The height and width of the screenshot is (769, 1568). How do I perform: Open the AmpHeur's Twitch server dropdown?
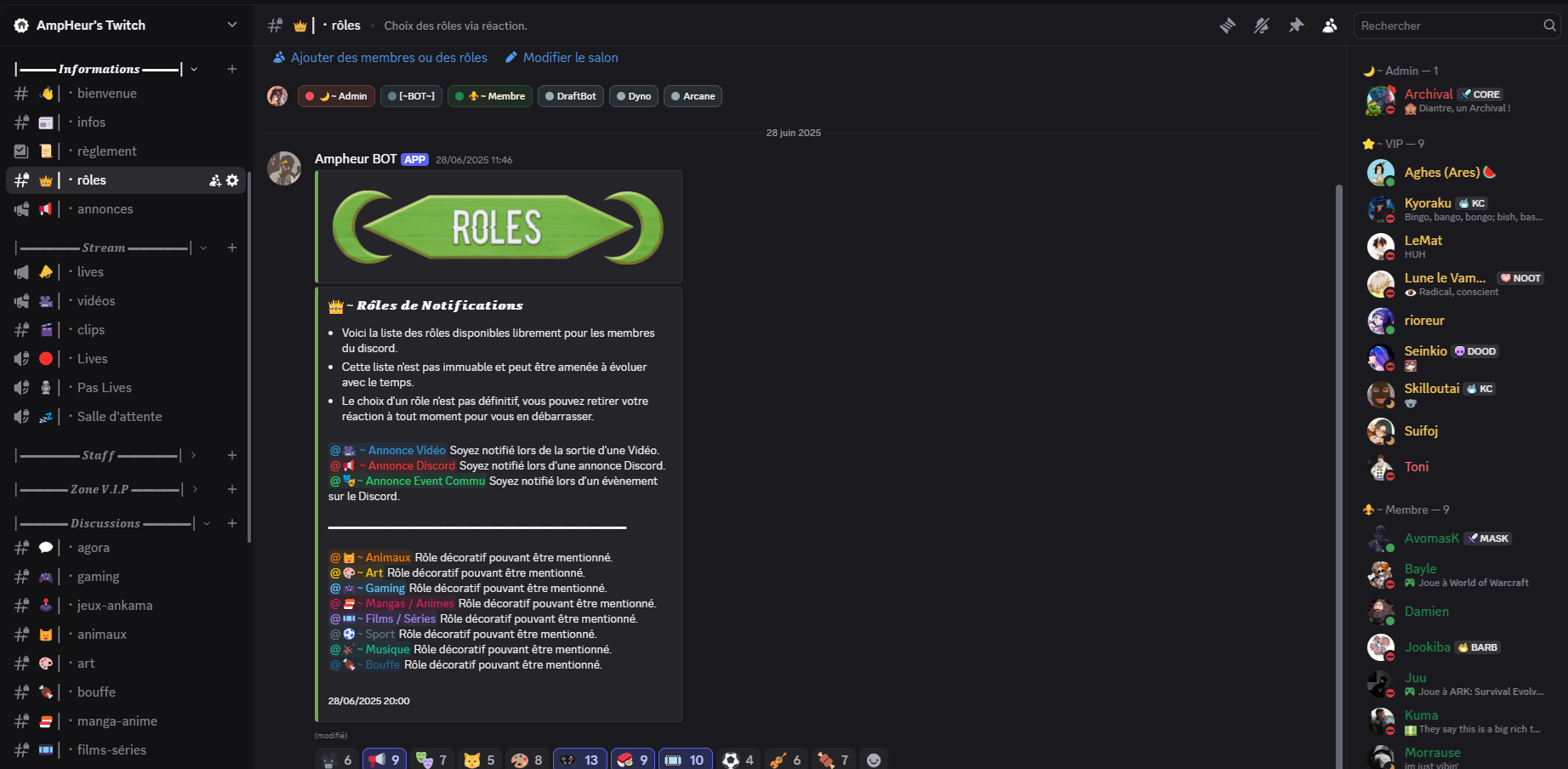[x=232, y=25]
